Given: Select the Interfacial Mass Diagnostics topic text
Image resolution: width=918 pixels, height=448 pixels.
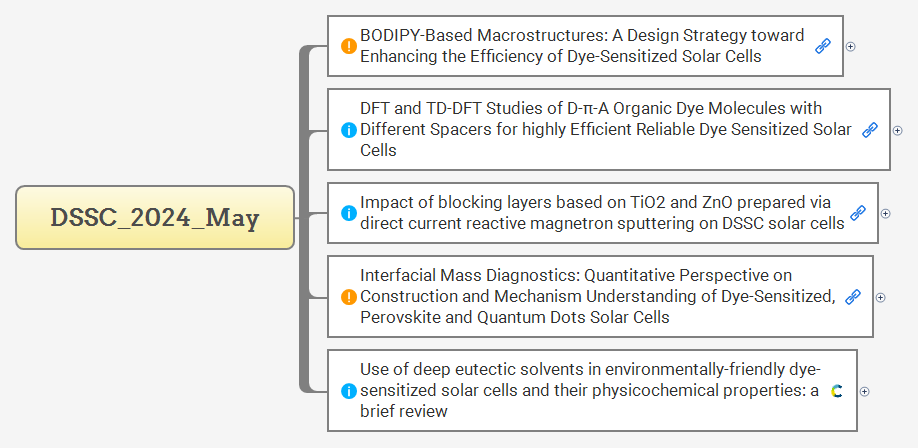Looking at the screenshot, I should [x=597, y=297].
